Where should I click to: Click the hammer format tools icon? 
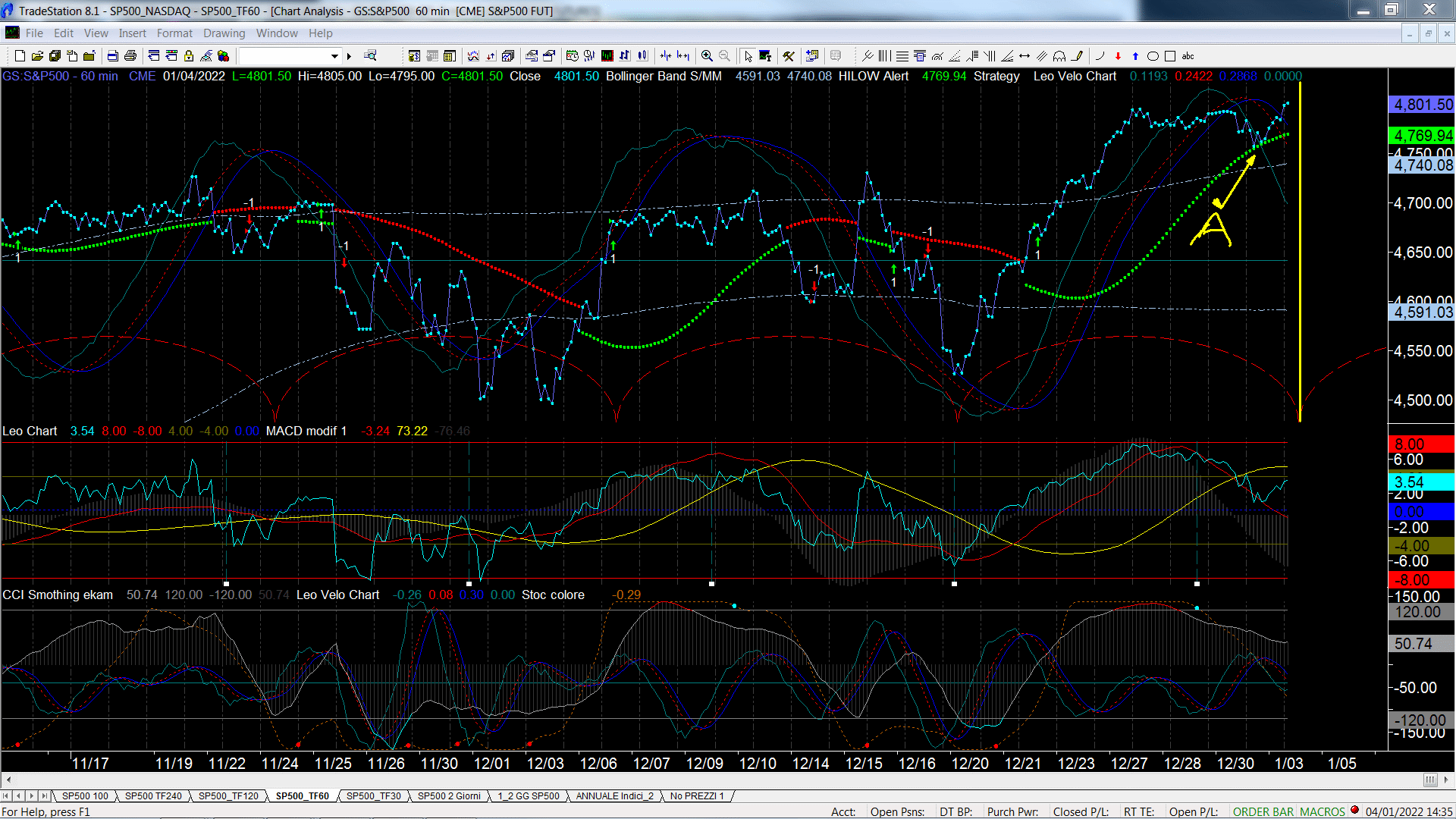(789, 56)
